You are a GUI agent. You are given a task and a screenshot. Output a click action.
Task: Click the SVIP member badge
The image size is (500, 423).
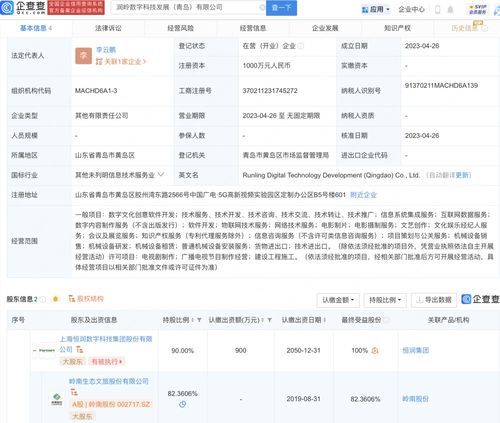pyautogui.click(x=477, y=9)
